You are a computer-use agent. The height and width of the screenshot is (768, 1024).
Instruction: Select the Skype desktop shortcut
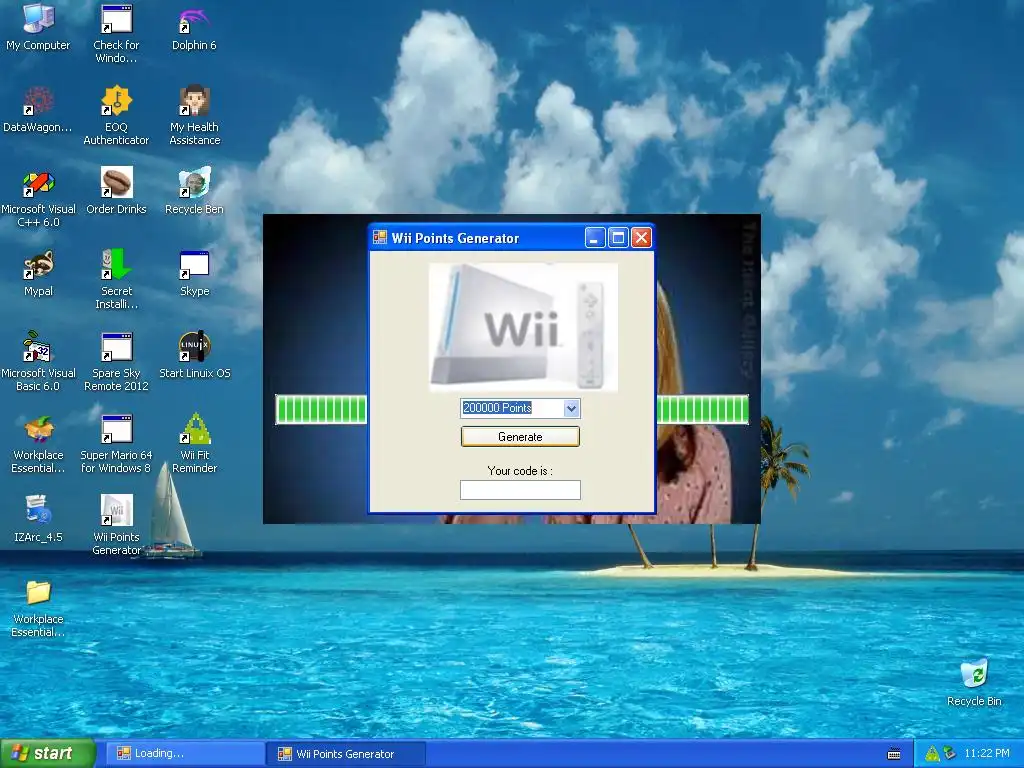pyautogui.click(x=195, y=273)
